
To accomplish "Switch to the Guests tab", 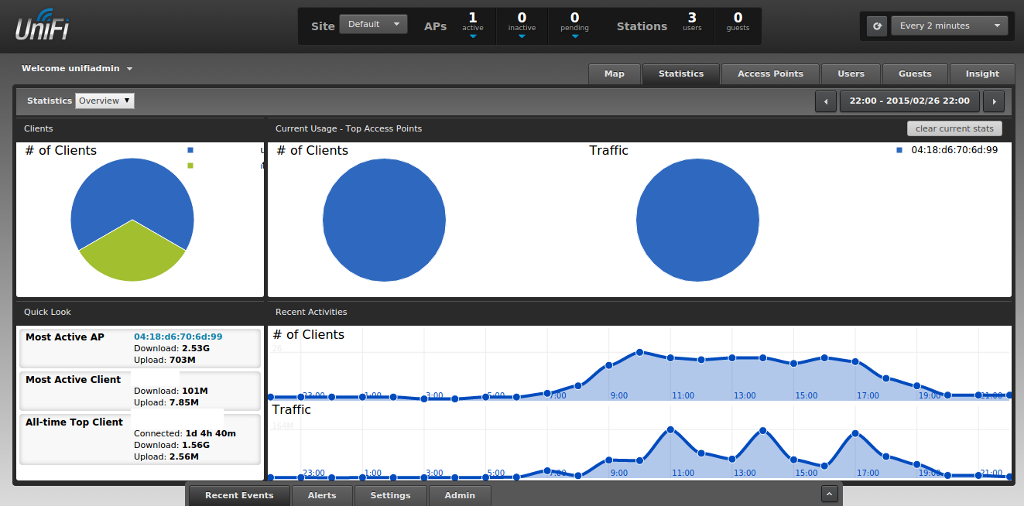I will coord(915,74).
